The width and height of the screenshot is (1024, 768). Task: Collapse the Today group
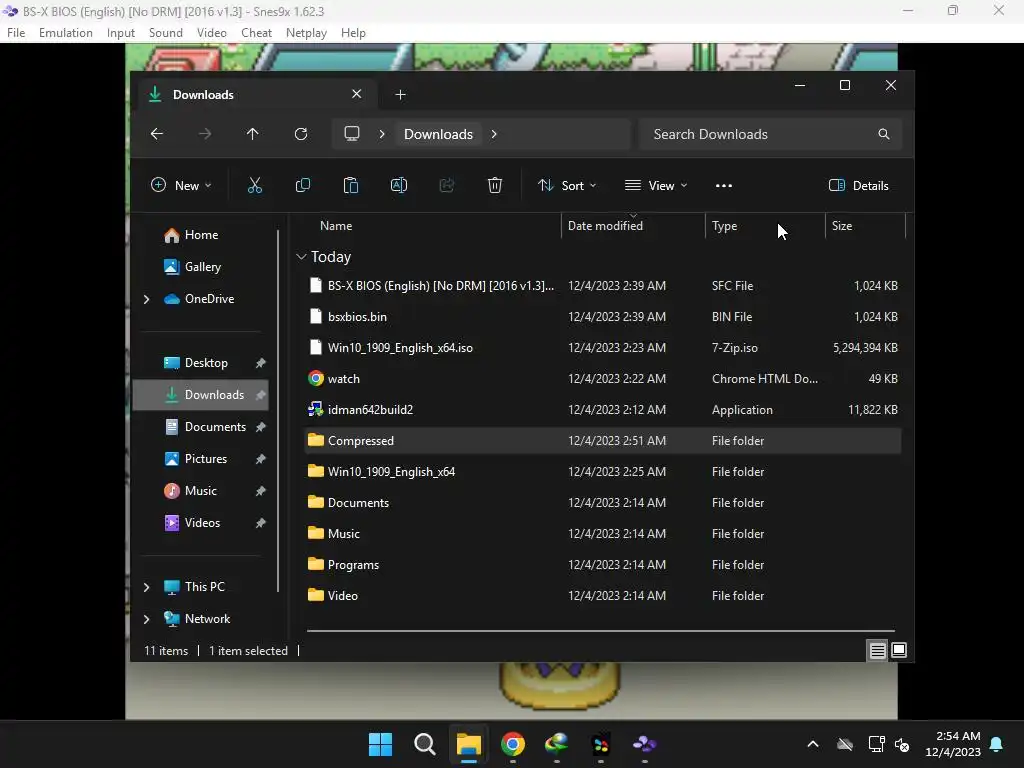(301, 257)
